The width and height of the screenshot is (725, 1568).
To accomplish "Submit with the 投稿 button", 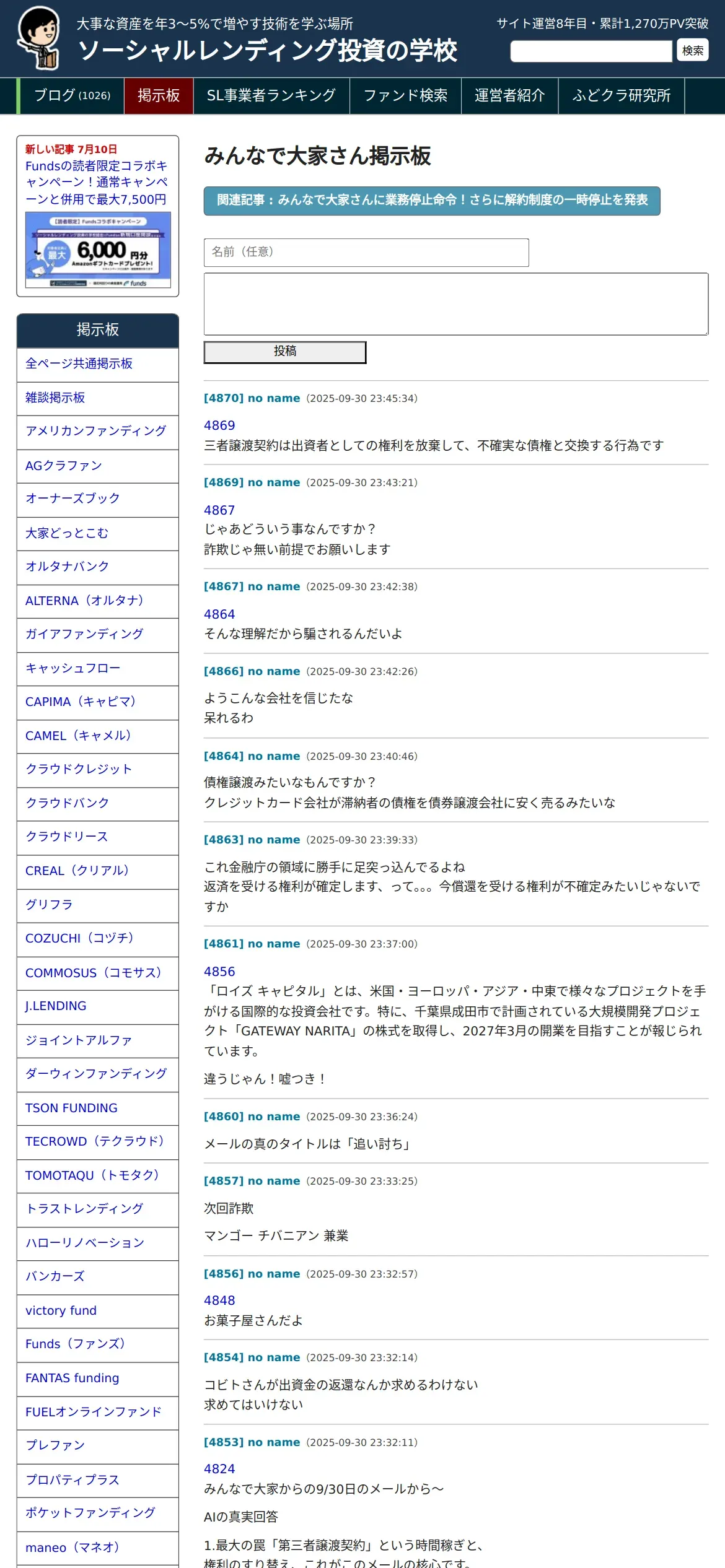I will [285, 352].
